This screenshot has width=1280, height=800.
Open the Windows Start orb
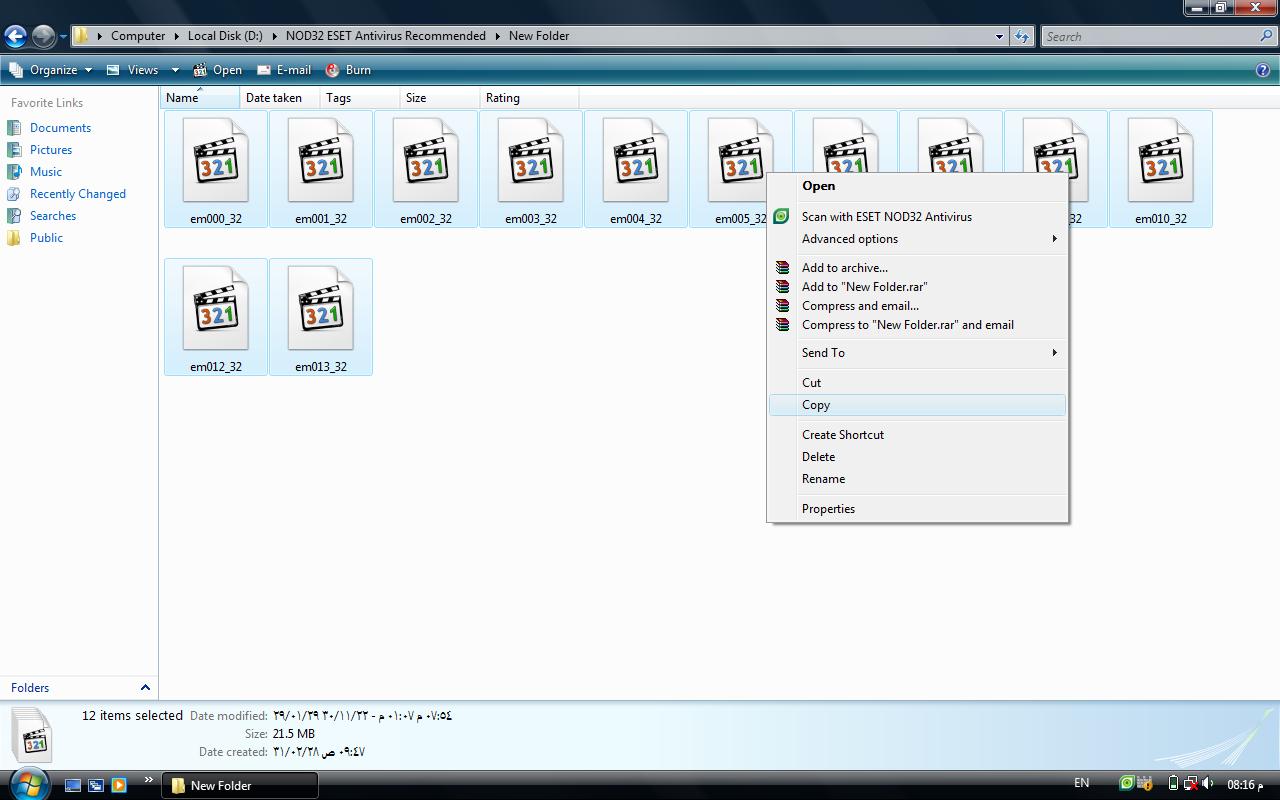click(27, 783)
